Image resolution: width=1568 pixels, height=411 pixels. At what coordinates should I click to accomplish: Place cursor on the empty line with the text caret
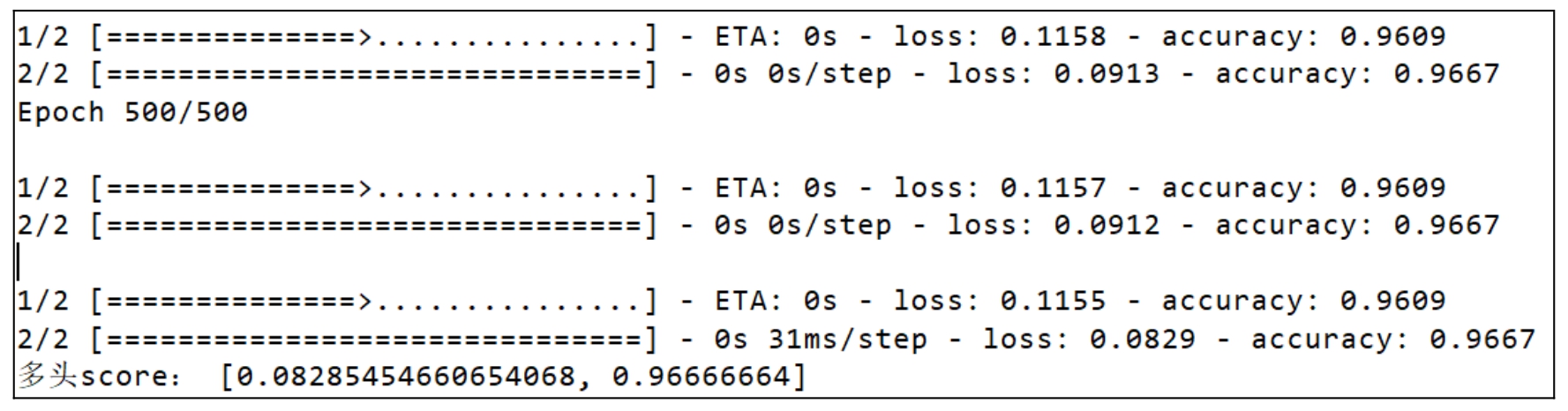[19, 263]
